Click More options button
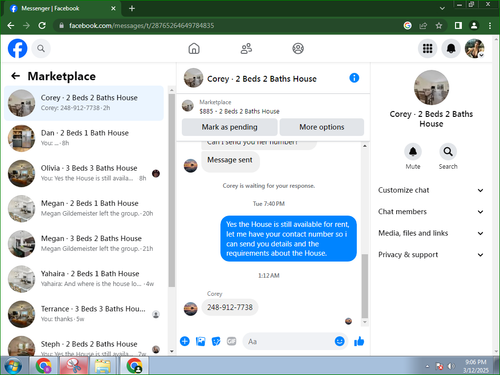 [322, 127]
